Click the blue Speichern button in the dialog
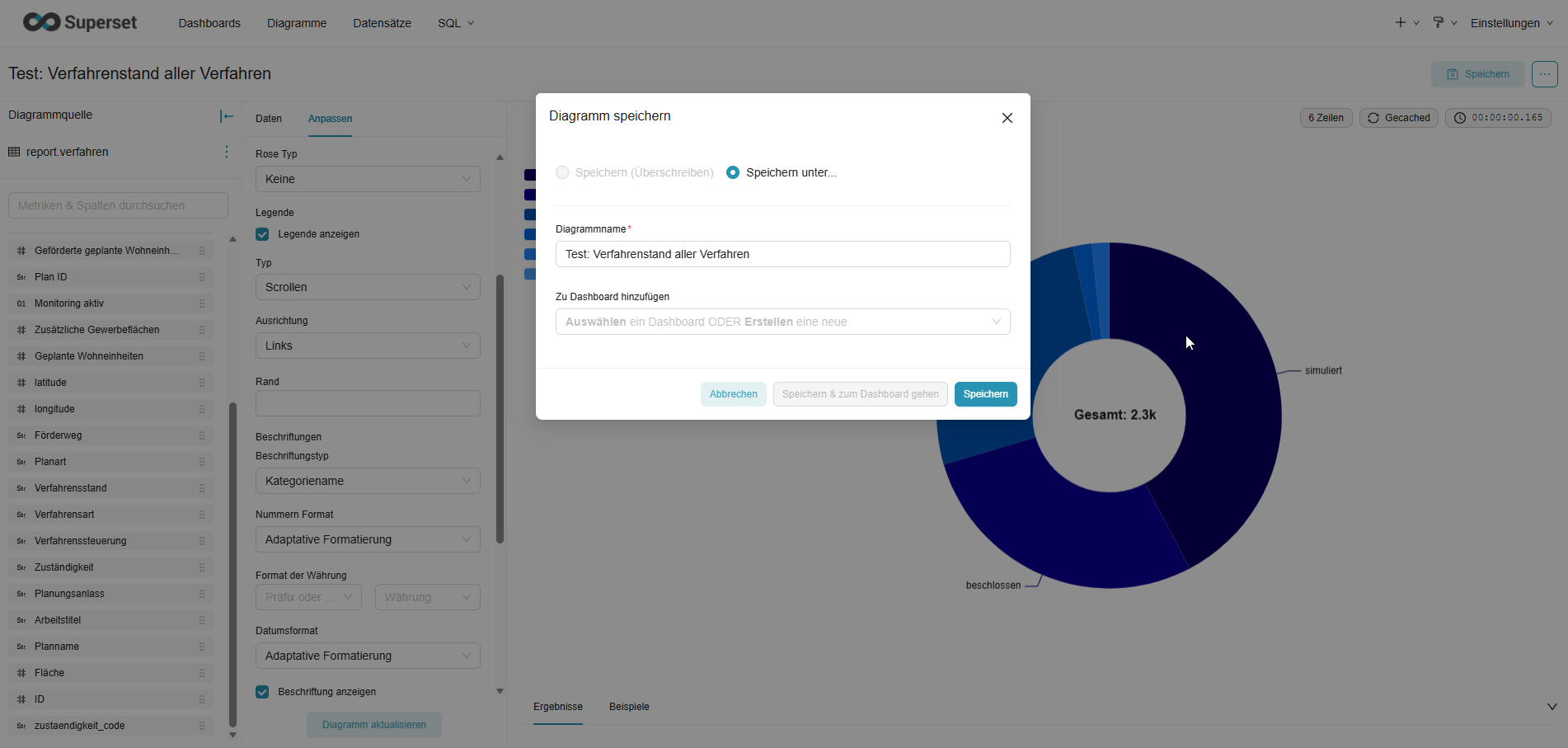1568x748 pixels. click(x=985, y=394)
